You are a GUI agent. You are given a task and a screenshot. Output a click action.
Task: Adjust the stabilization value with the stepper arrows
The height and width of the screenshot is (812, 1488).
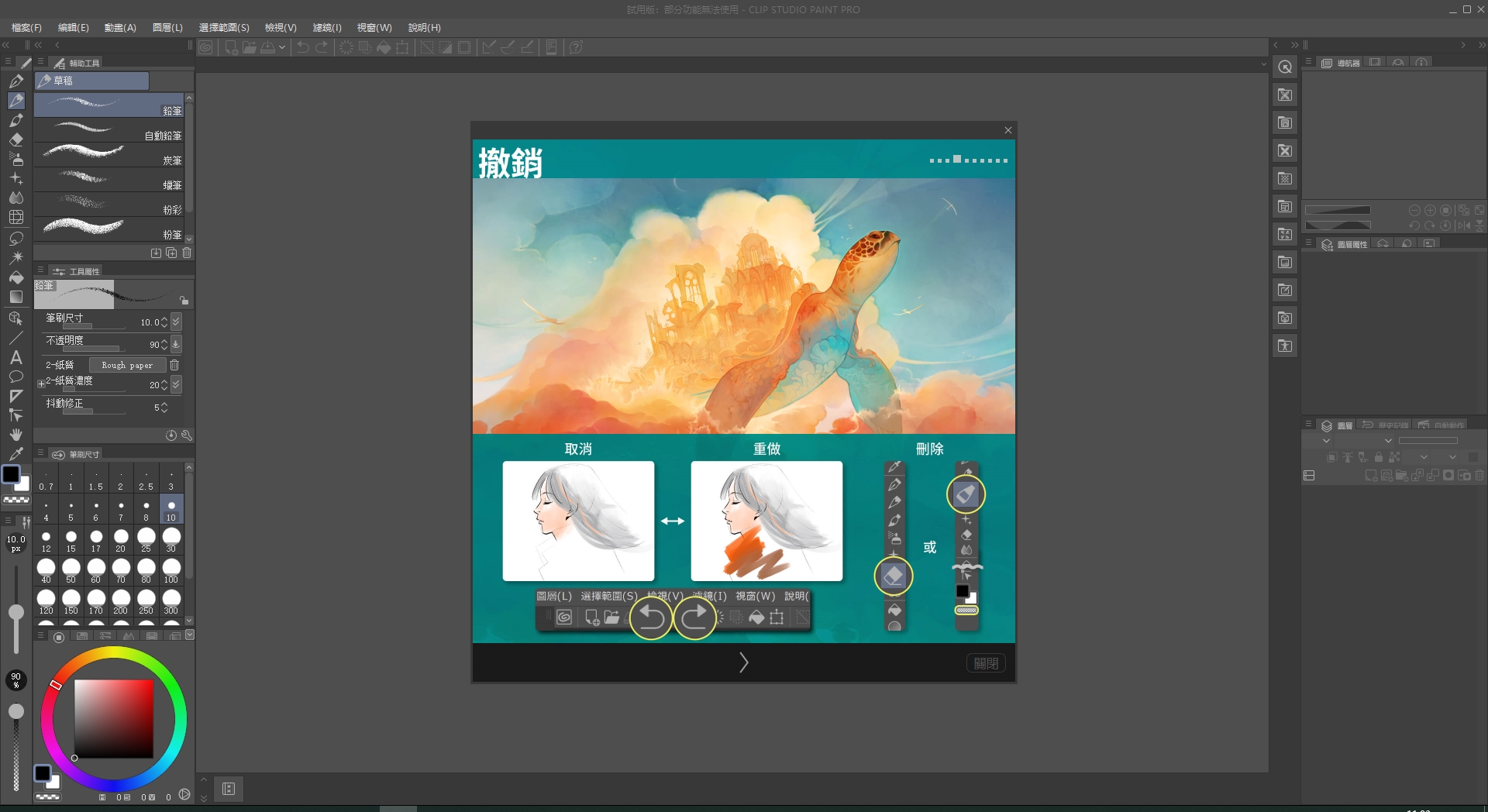164,407
